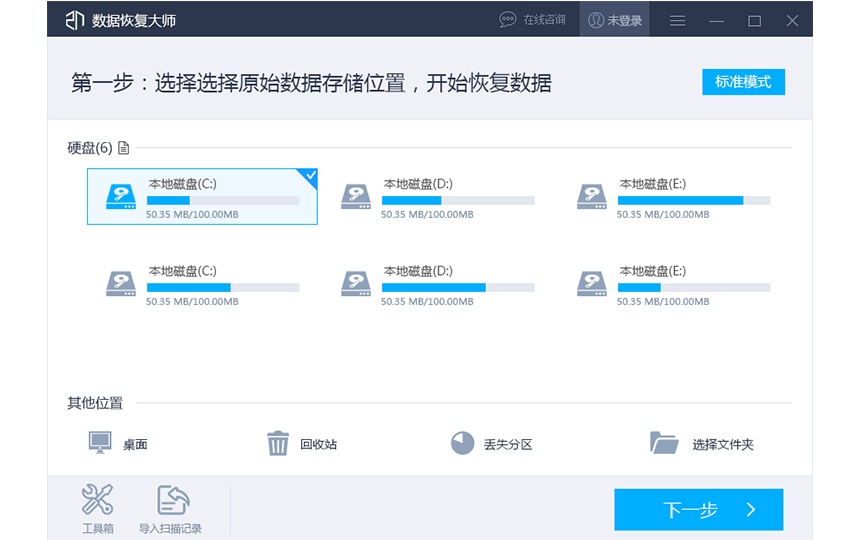
Task: Click the 回收站 text label
Action: [x=318, y=444]
